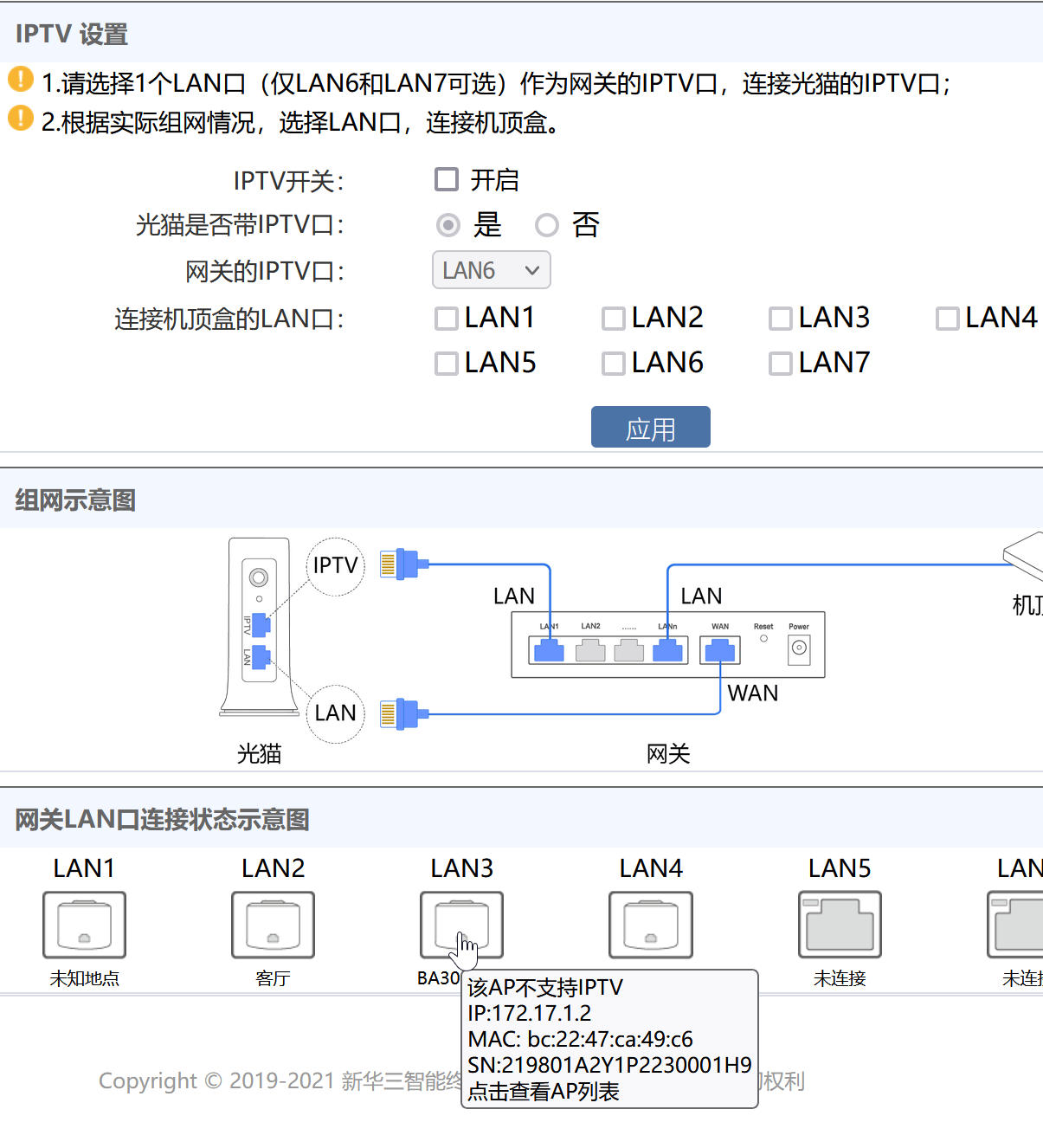Click the warning icon beside instruction 2

20,119
